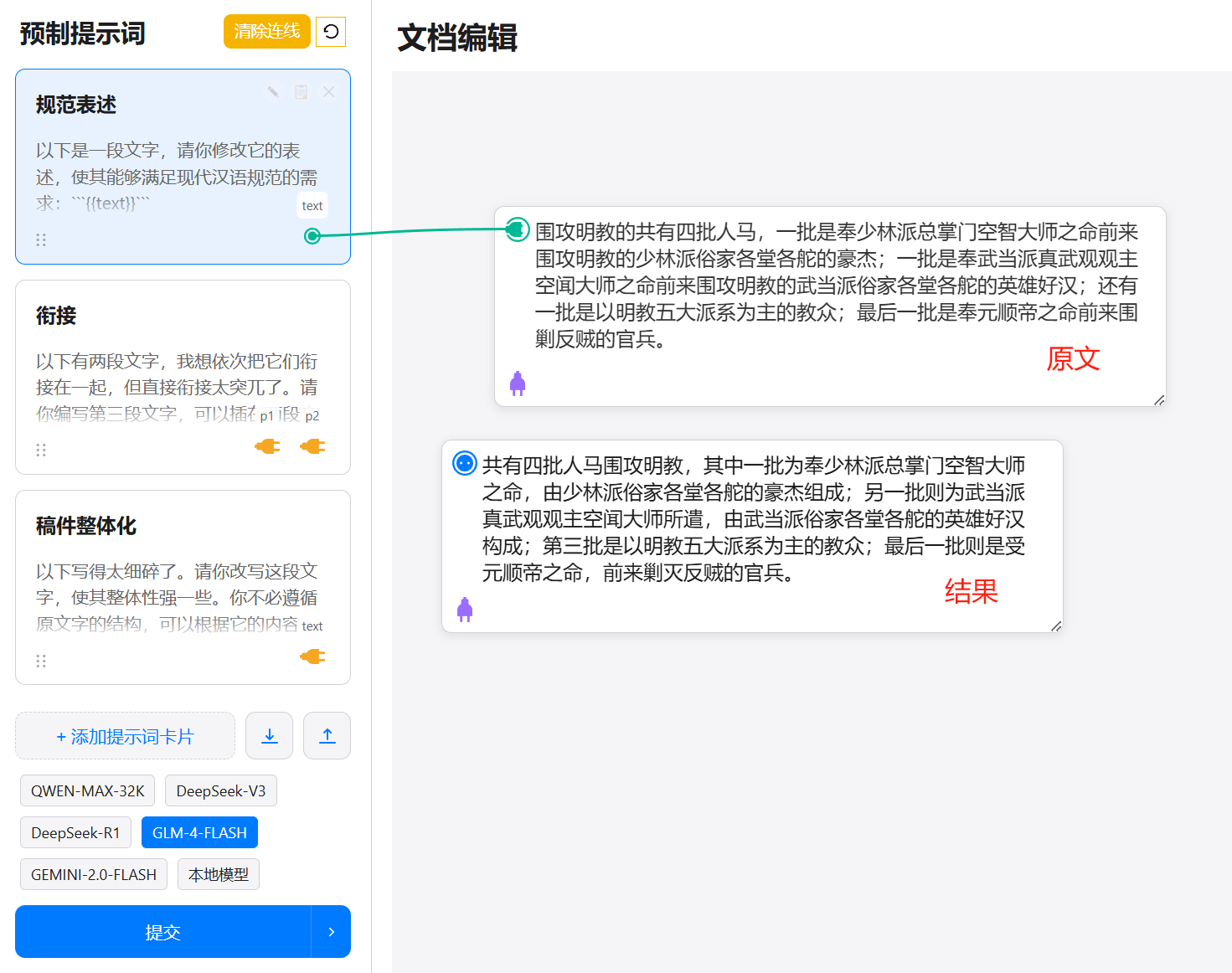Select the QWEN-MAX-32K model
Image resolution: width=1232 pixels, height=973 pixels.
click(x=87, y=790)
